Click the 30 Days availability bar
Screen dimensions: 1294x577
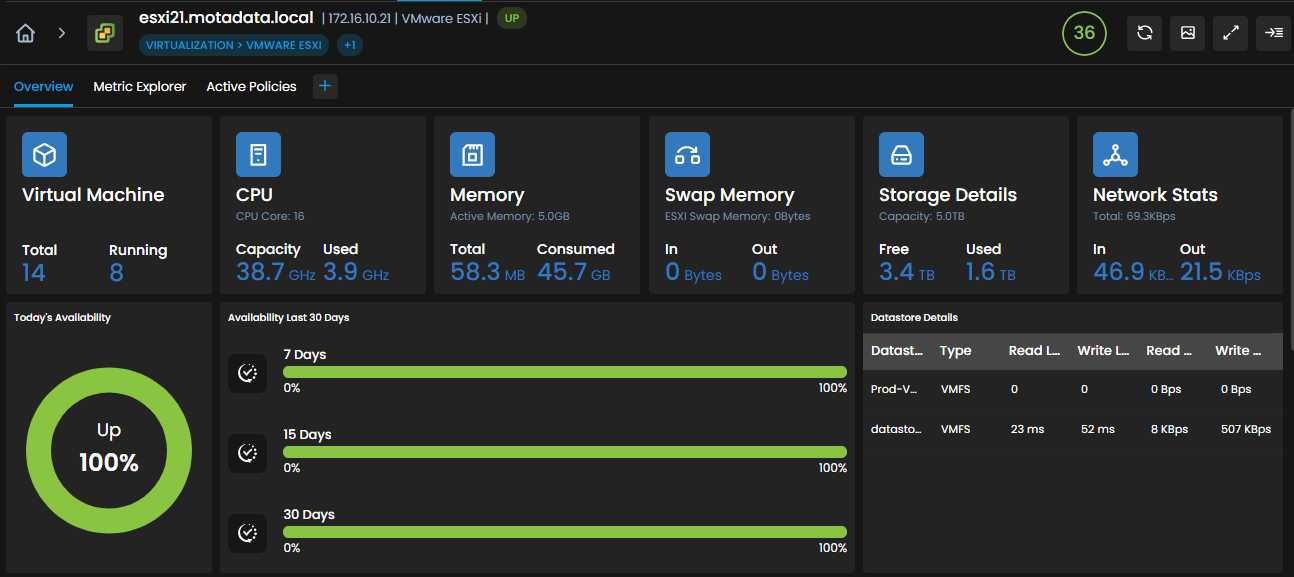point(565,532)
